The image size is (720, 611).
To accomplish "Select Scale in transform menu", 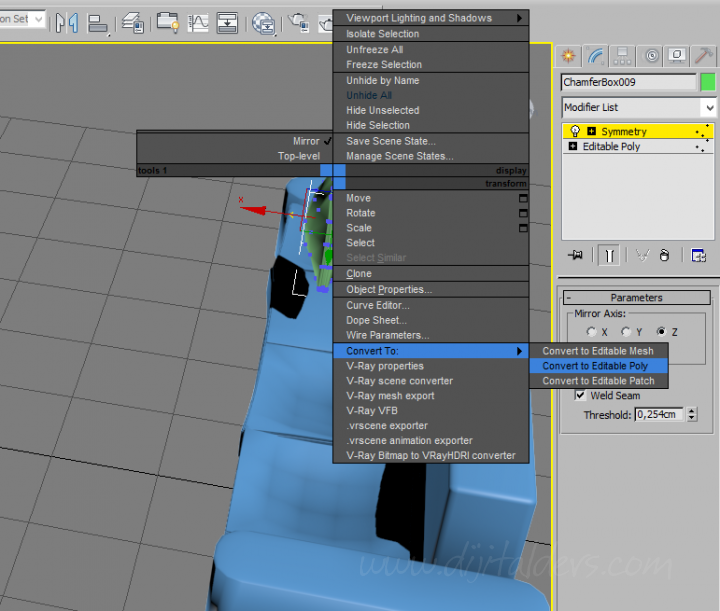I will [425, 228].
